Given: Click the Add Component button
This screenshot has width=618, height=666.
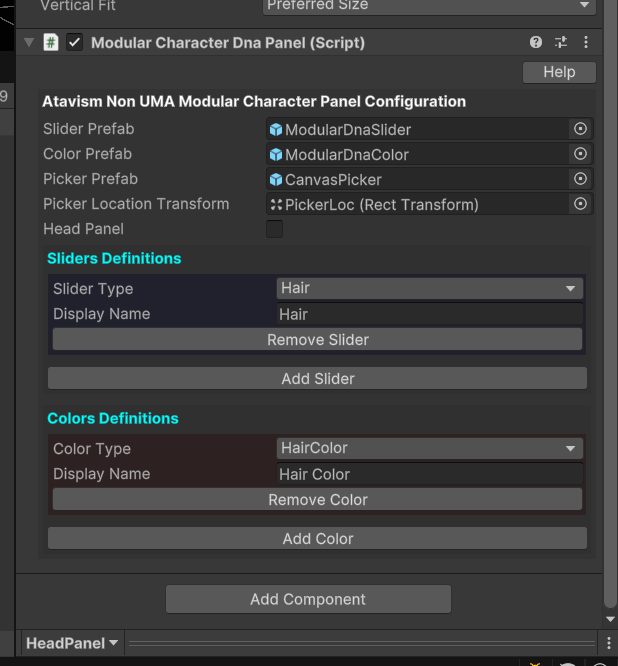Looking at the screenshot, I should click(x=308, y=599).
